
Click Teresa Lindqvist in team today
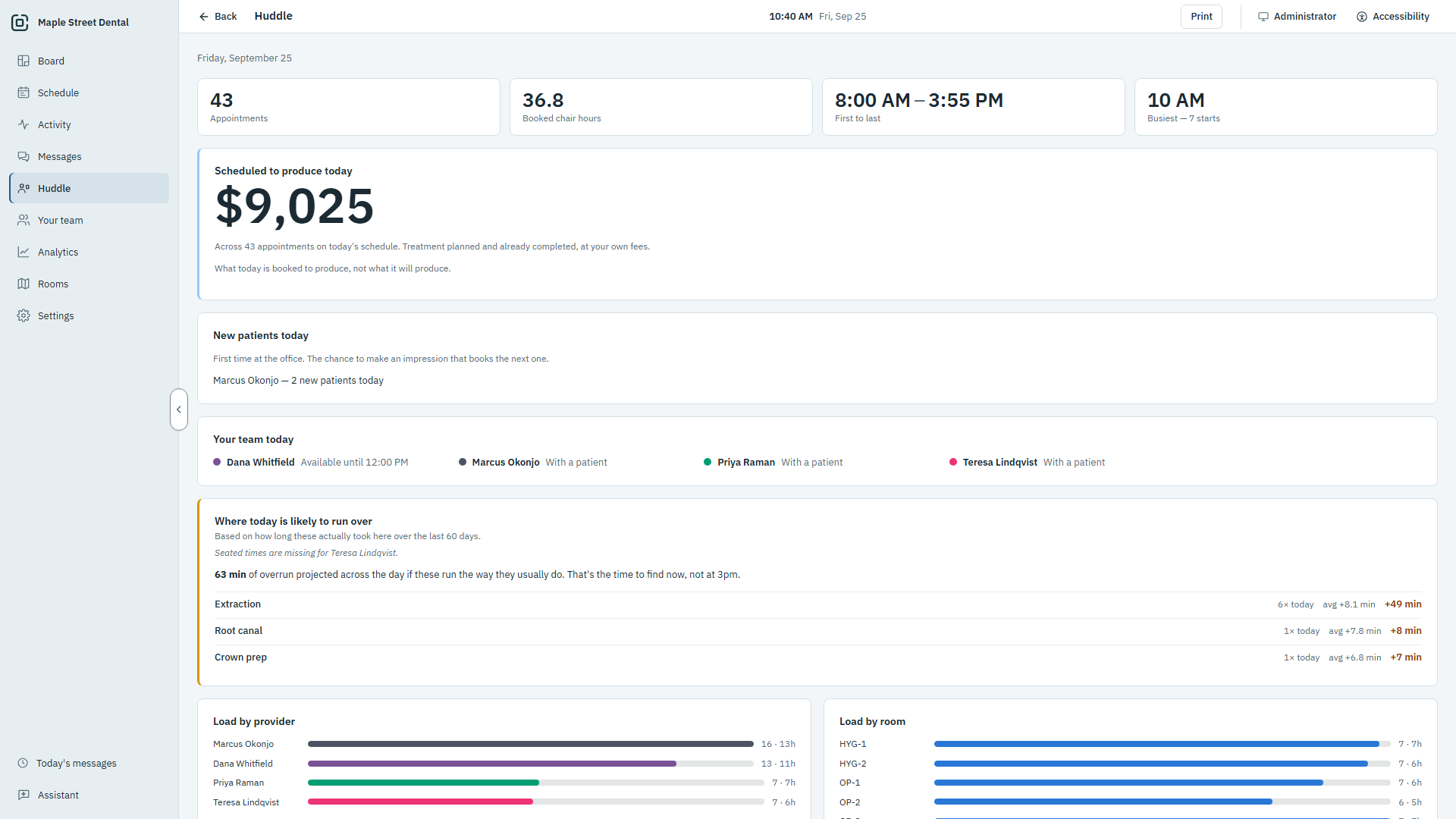click(x=1028, y=463)
